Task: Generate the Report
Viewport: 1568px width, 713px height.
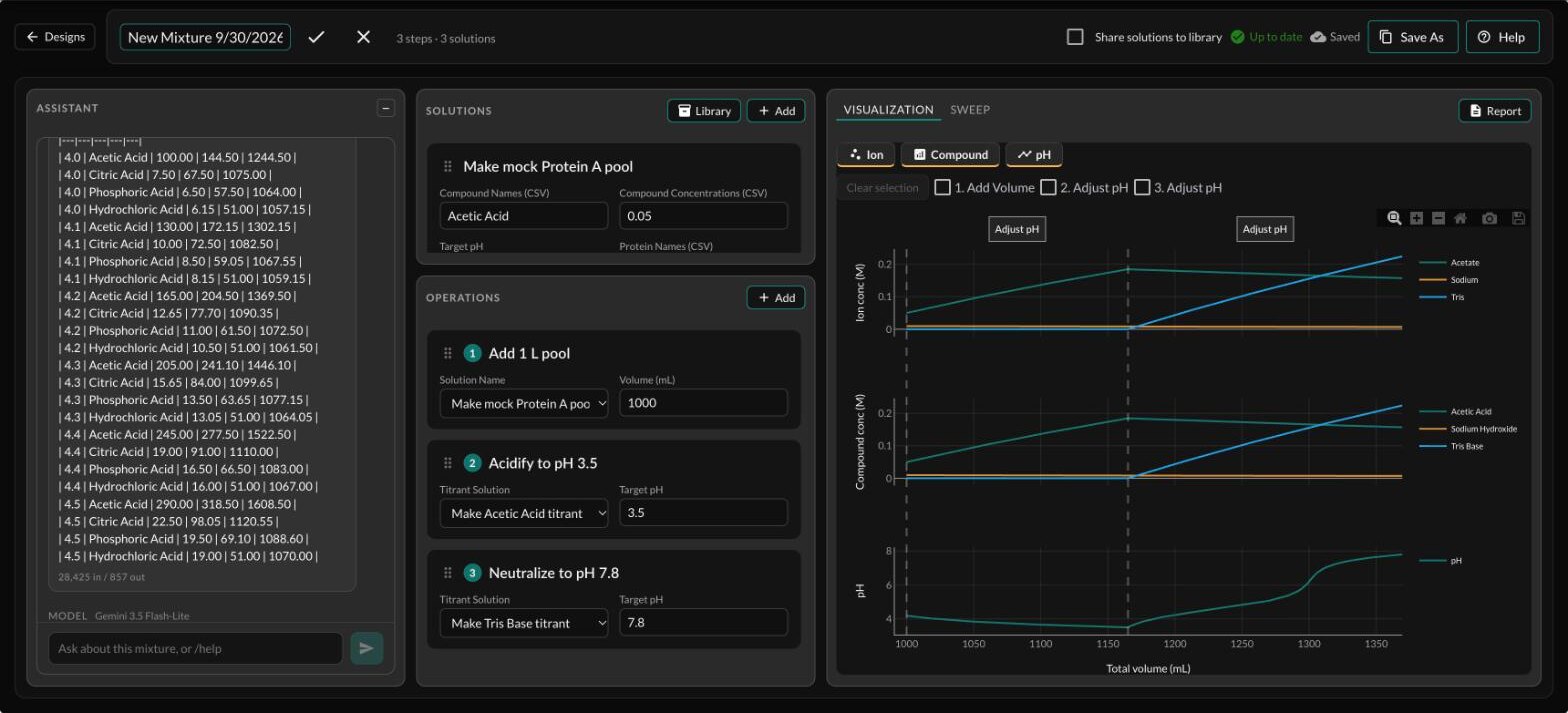Action: pos(1494,111)
